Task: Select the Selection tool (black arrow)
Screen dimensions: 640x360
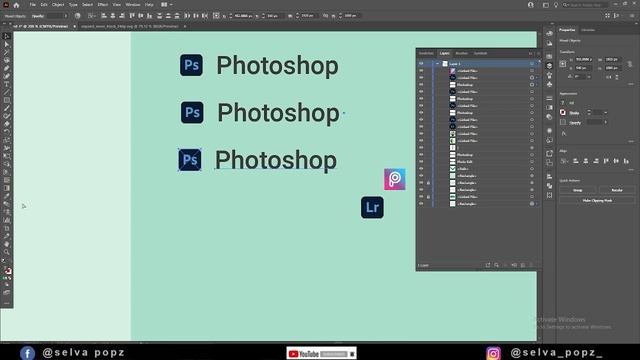Action: [x=7, y=36]
